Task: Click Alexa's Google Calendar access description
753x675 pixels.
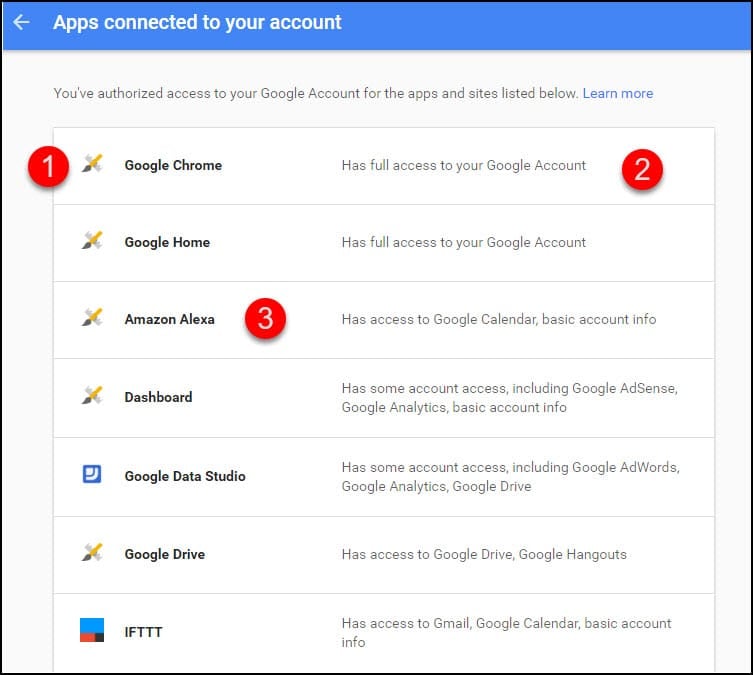Action: [x=498, y=319]
